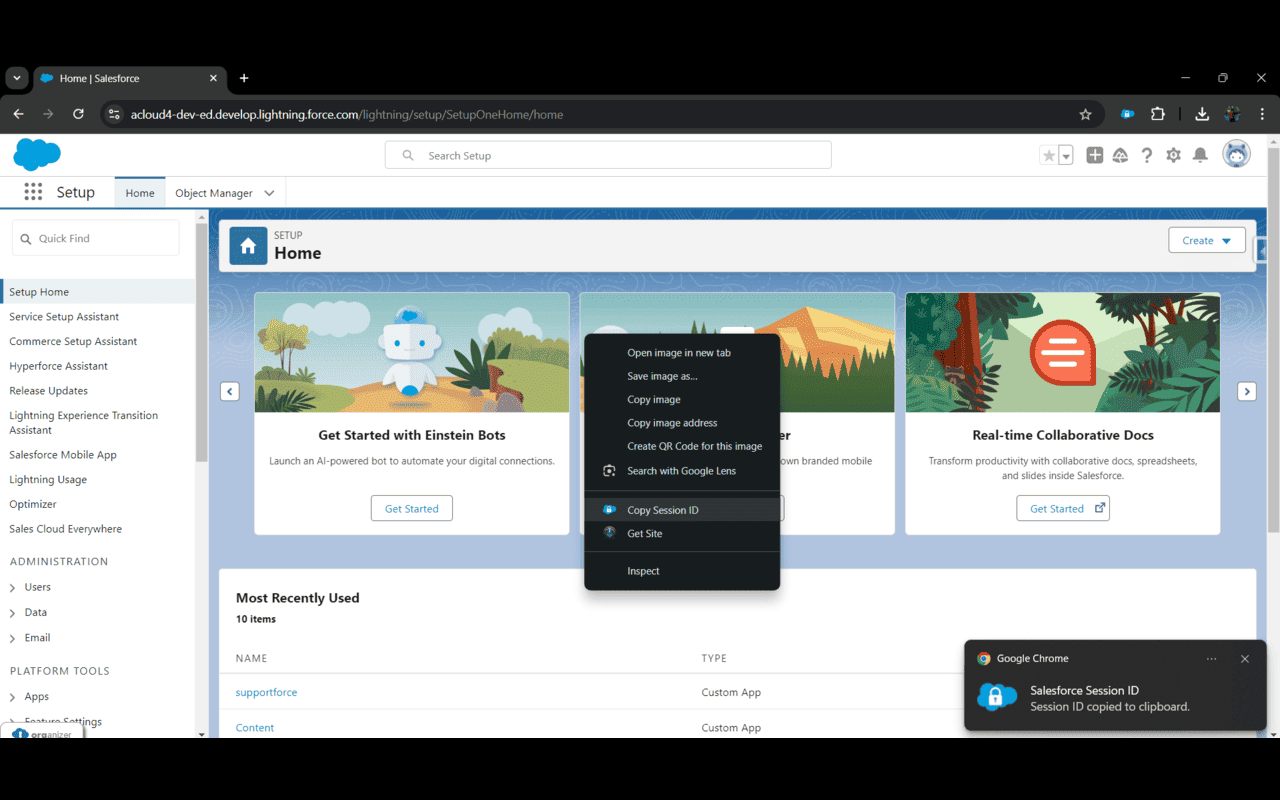Click Get Started under Einstein Bots
This screenshot has height=800, width=1280.
tap(412, 508)
